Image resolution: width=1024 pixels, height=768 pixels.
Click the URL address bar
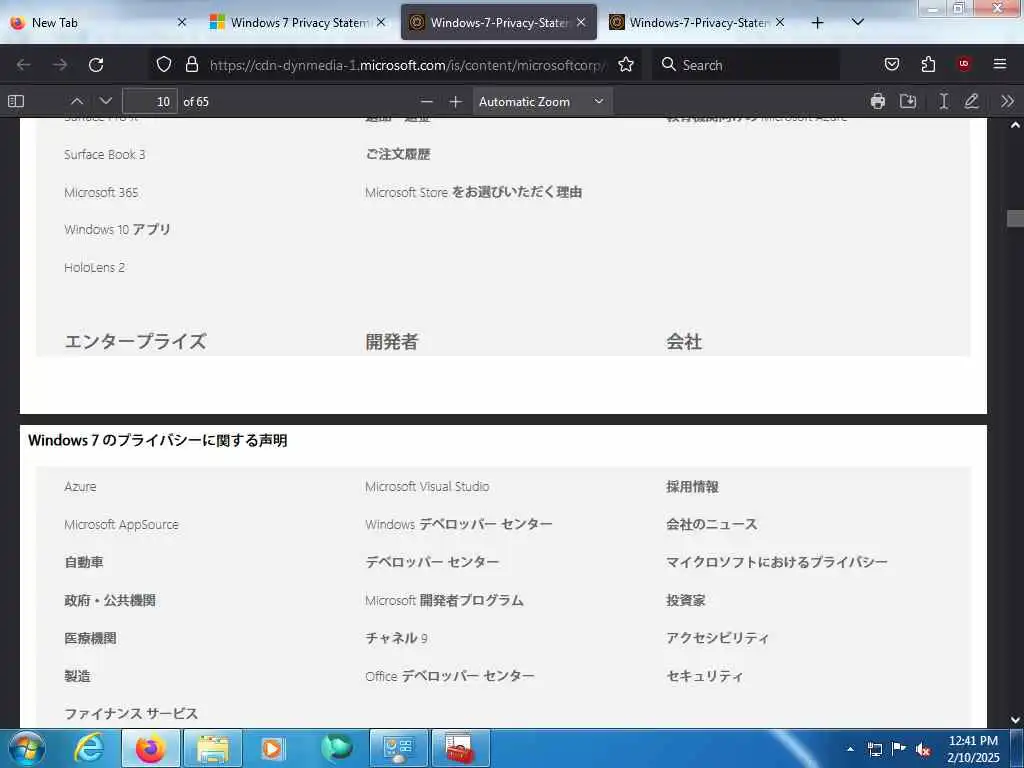(407, 65)
